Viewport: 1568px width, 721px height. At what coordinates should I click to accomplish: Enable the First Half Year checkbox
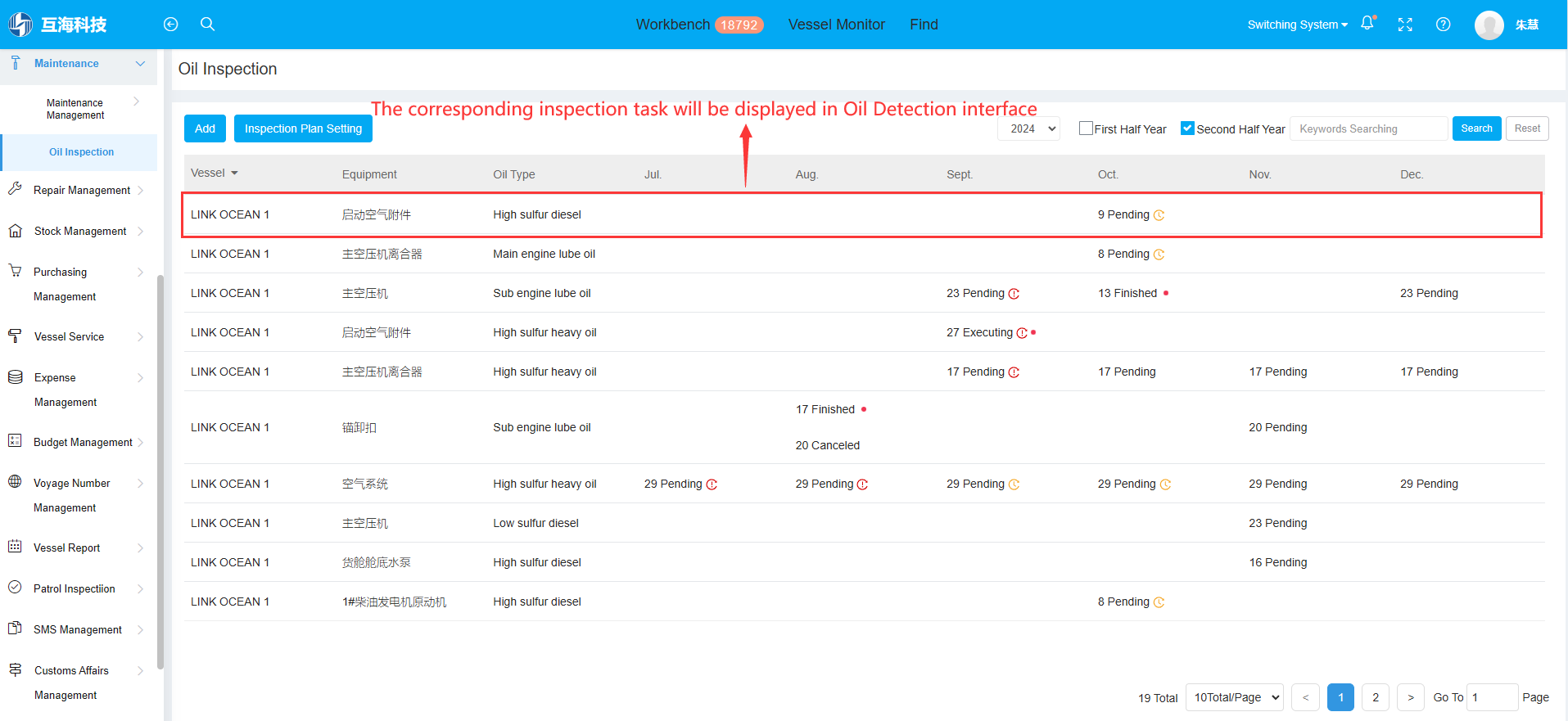pos(1086,128)
